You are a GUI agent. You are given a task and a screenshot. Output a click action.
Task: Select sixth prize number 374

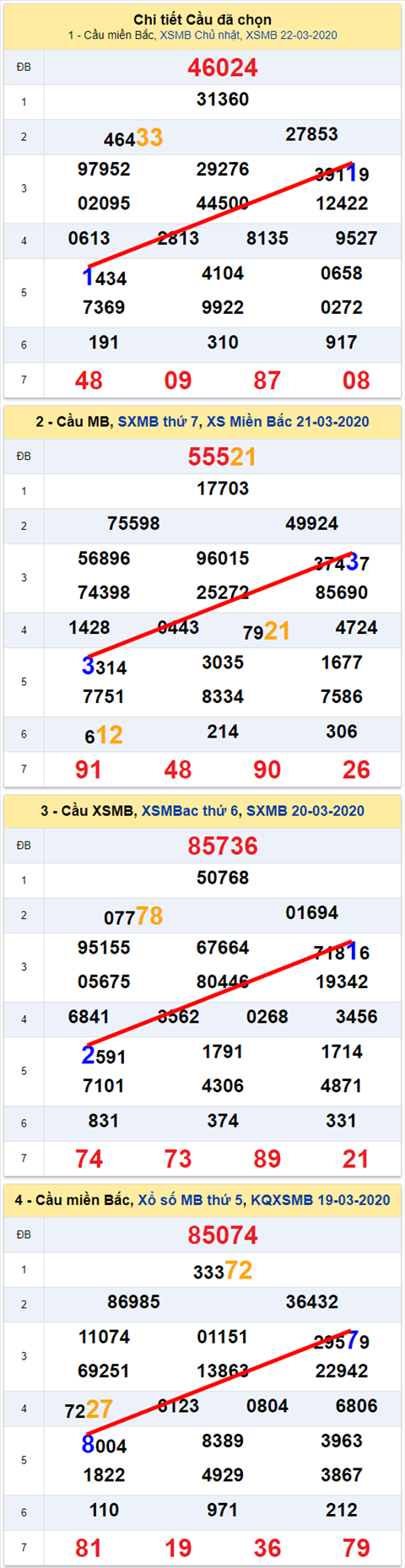(x=223, y=1121)
